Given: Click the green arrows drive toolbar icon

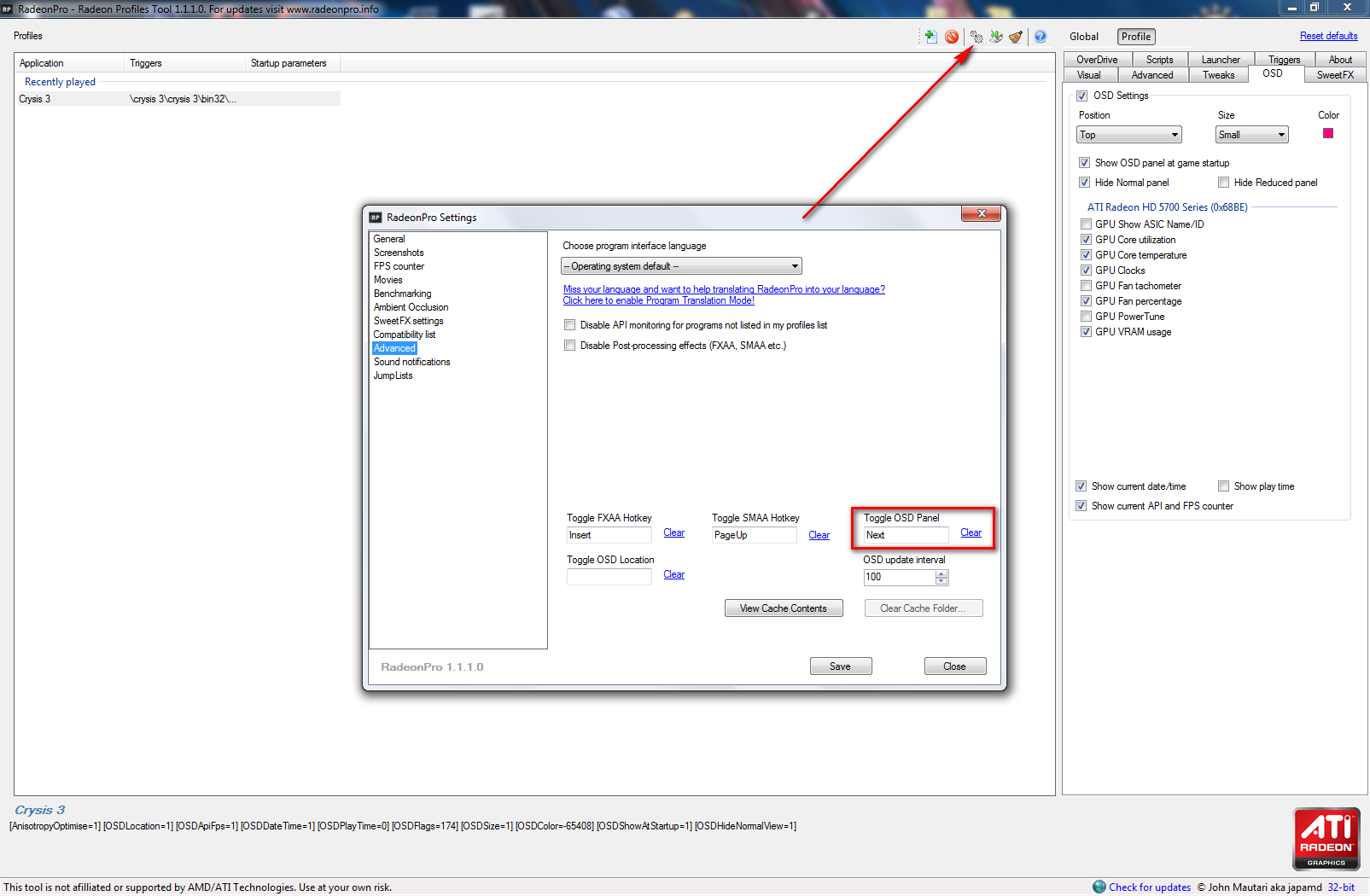Looking at the screenshot, I should [x=996, y=37].
